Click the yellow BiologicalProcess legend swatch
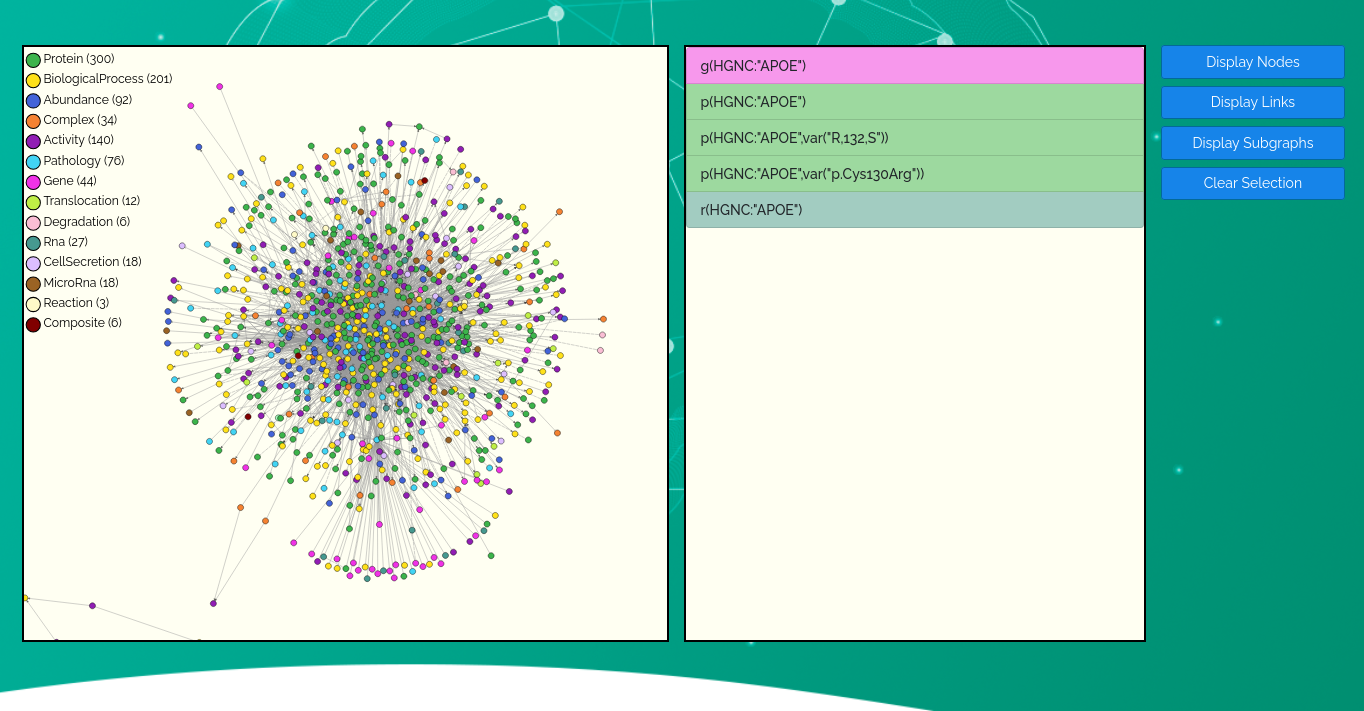The width and height of the screenshot is (1364, 711). click(x=33, y=80)
